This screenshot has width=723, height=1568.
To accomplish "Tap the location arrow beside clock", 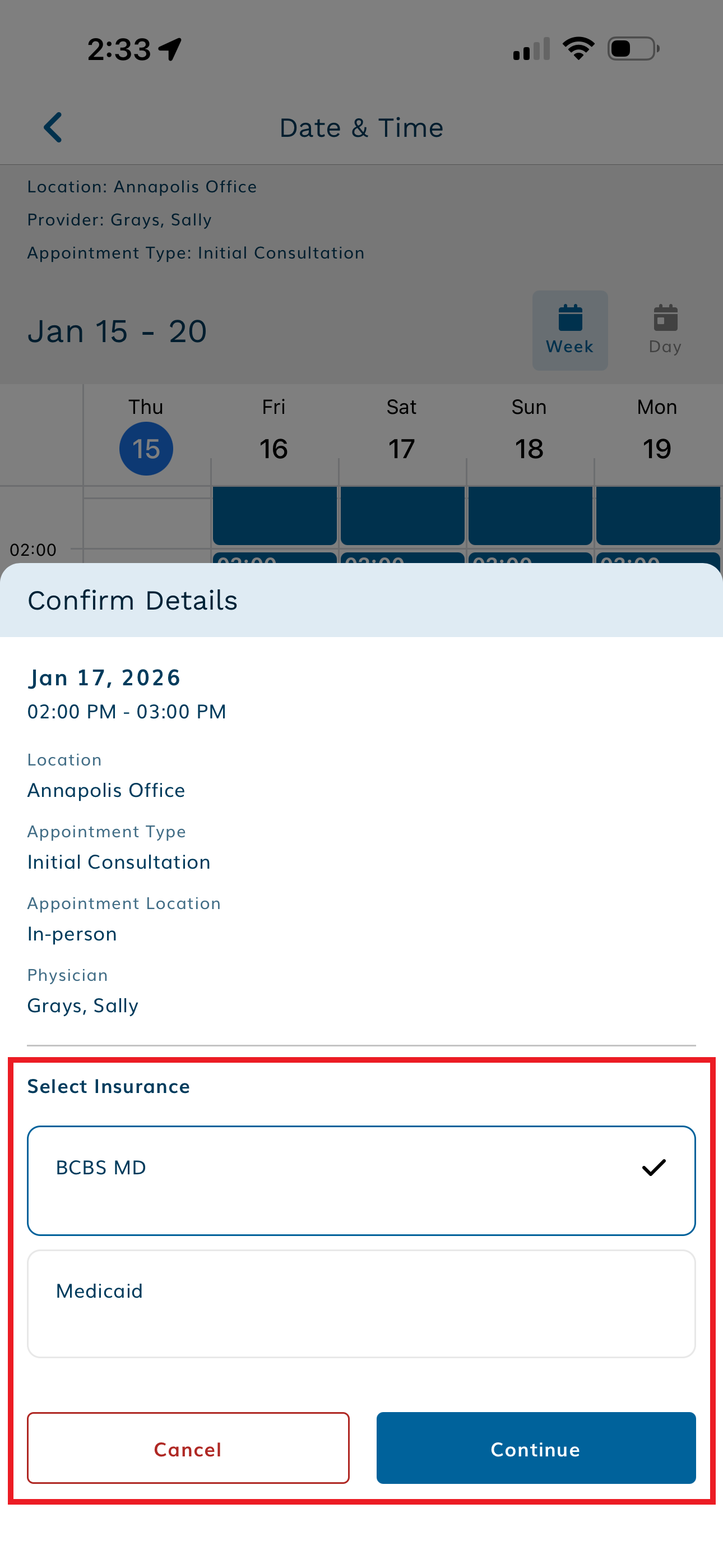I will point(170,49).
